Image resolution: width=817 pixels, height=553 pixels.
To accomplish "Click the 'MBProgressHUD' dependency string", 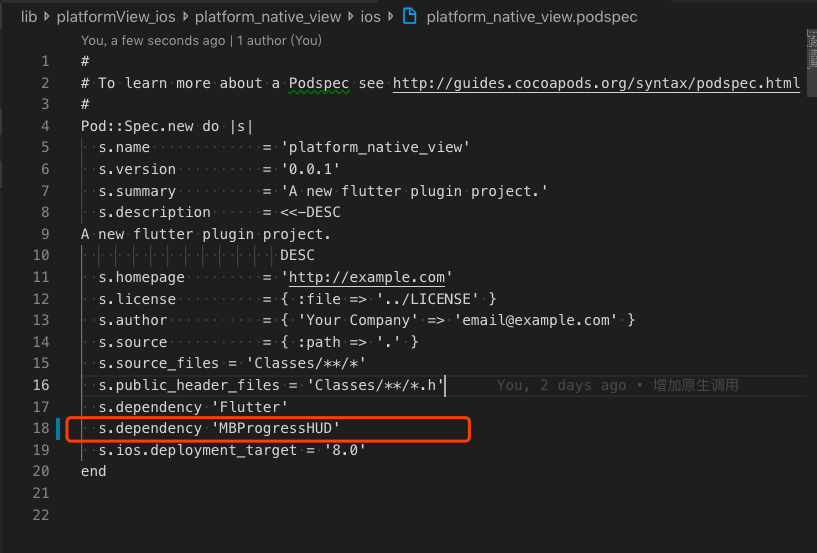I will pos(276,428).
